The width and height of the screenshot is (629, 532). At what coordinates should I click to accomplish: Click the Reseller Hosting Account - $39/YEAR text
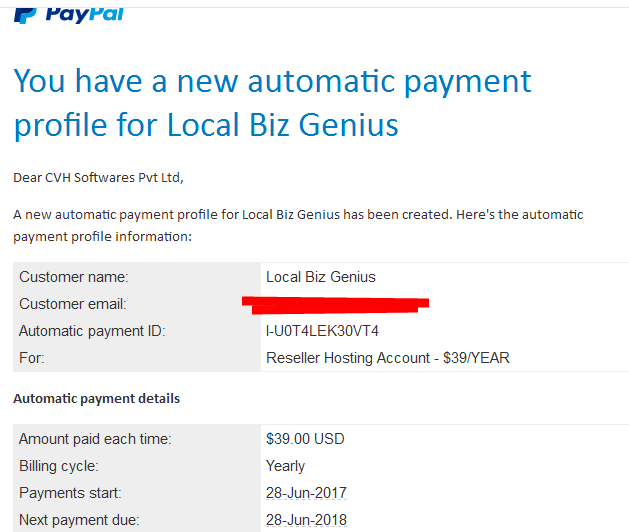click(388, 358)
